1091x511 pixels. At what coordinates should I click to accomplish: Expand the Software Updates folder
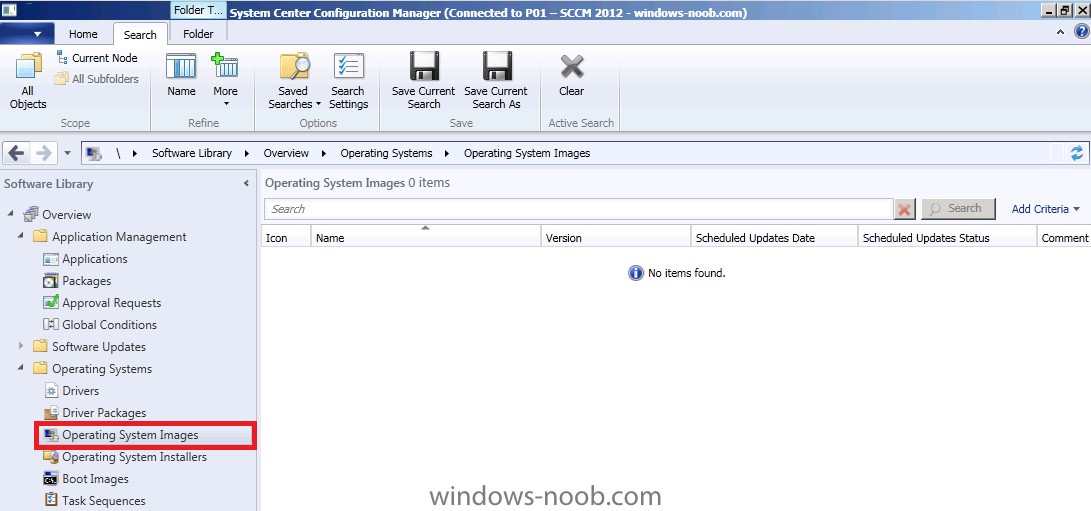click(21, 346)
